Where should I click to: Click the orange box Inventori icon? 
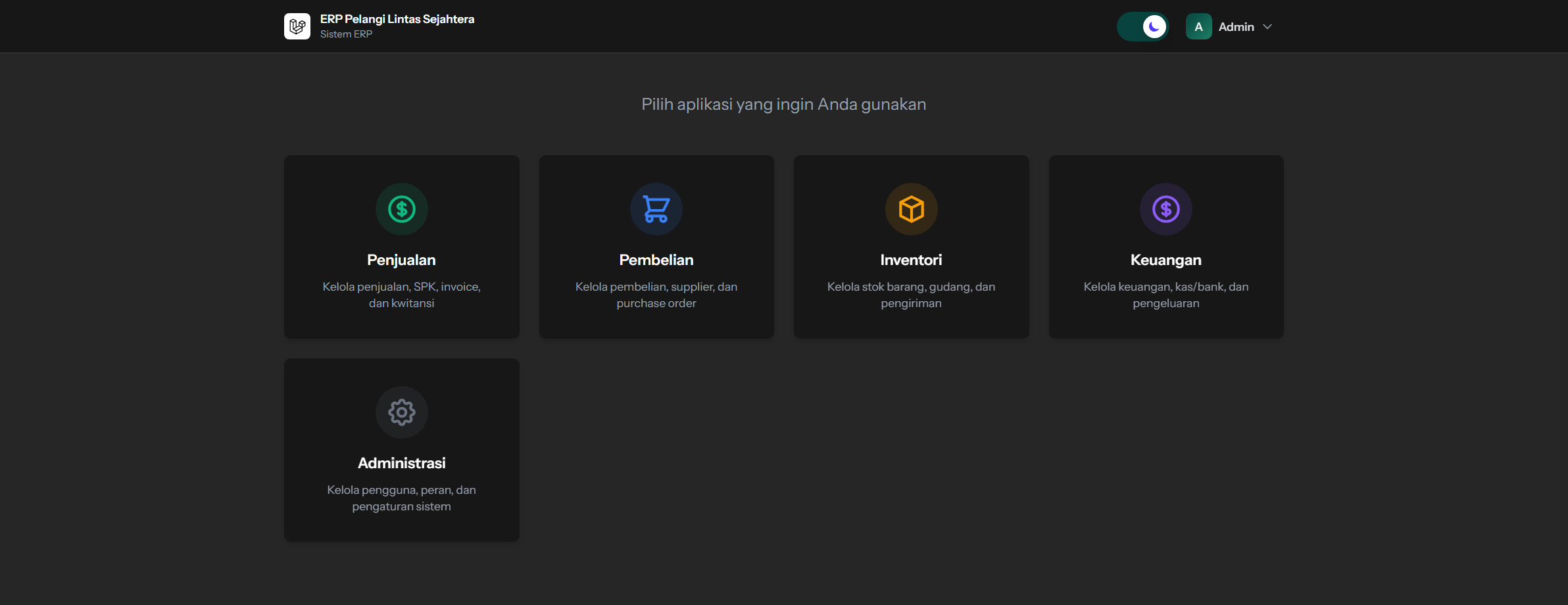(x=911, y=209)
